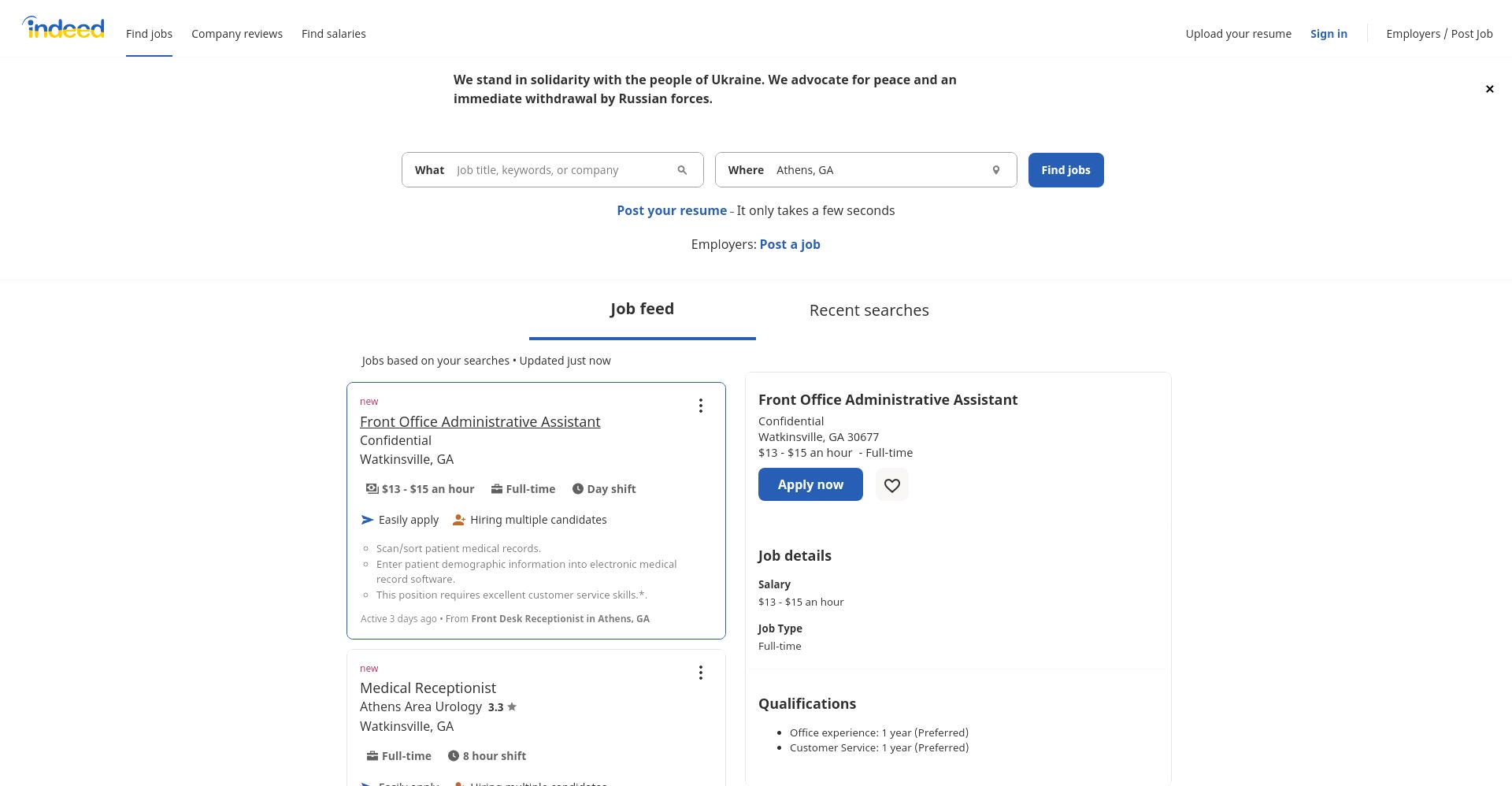Screen dimensions: 1512x786
Task: Open three-dot menu for Medical Receptionist card
Action: pos(700,673)
